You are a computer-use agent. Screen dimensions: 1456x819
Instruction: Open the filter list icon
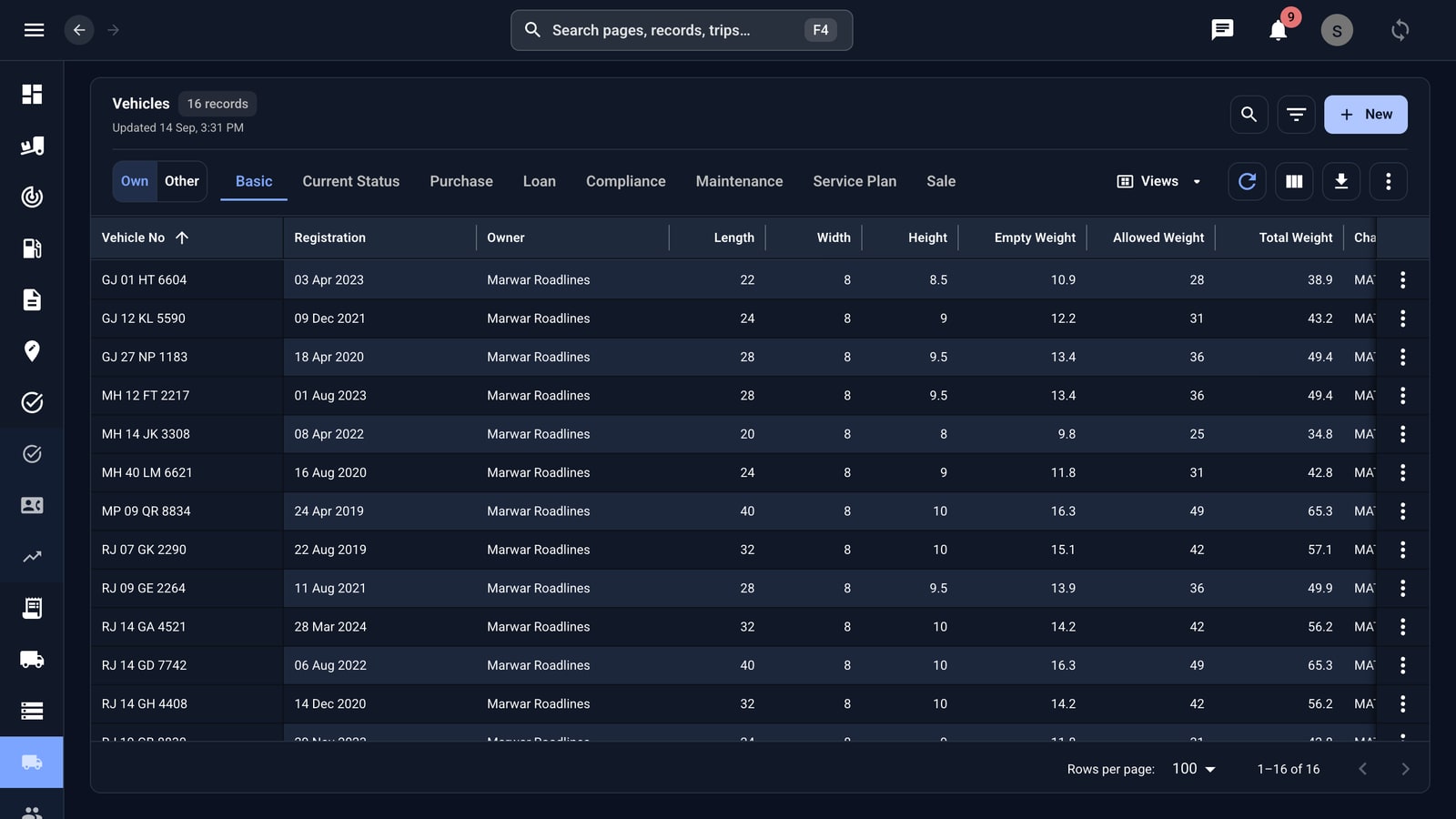click(x=1296, y=115)
